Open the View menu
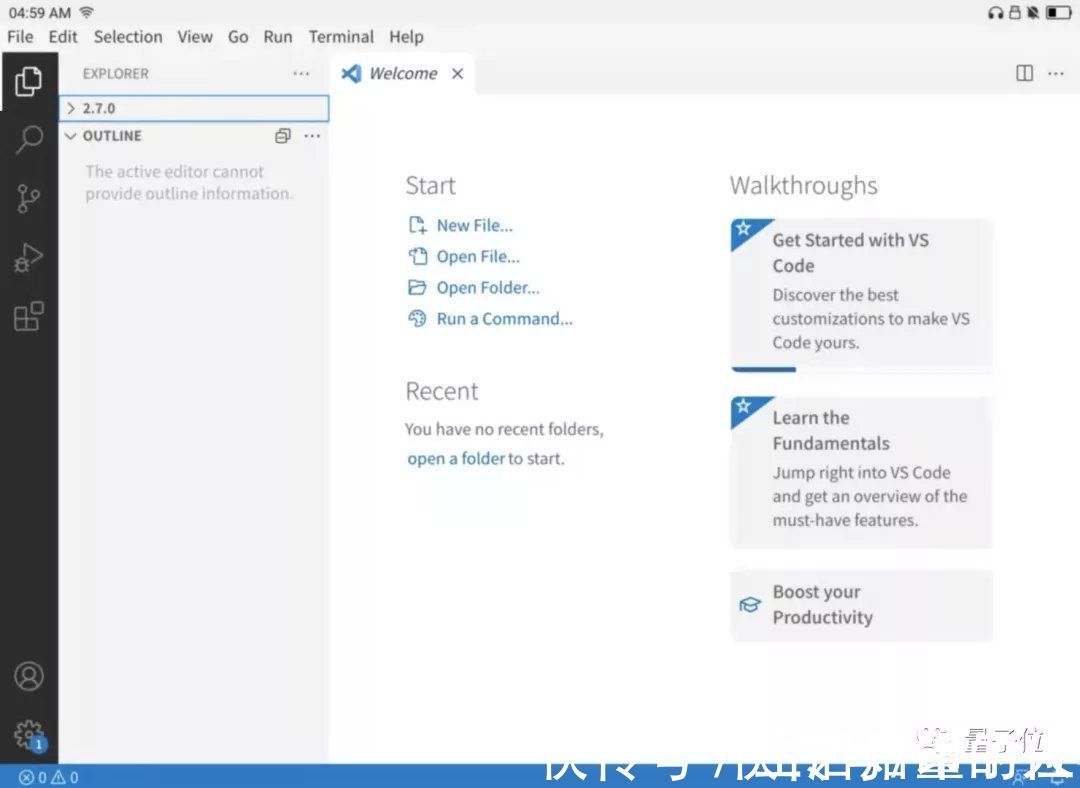Viewport: 1080px width, 788px height. (x=195, y=37)
